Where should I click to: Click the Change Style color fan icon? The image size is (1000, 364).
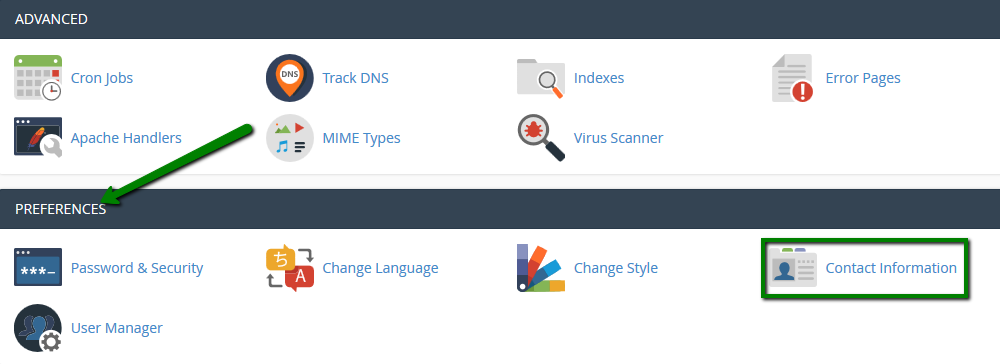click(x=541, y=268)
